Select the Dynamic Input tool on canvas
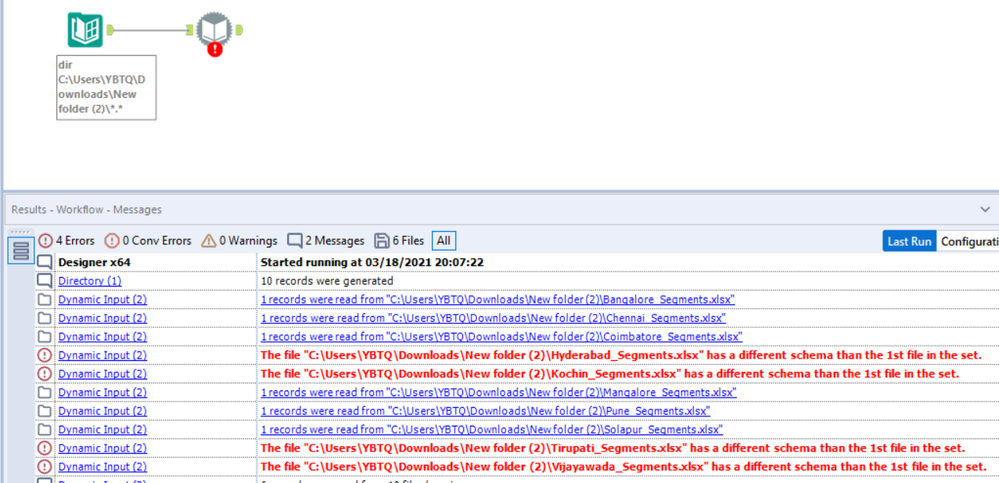Viewport: 999px width, 483px height. [x=214, y=29]
